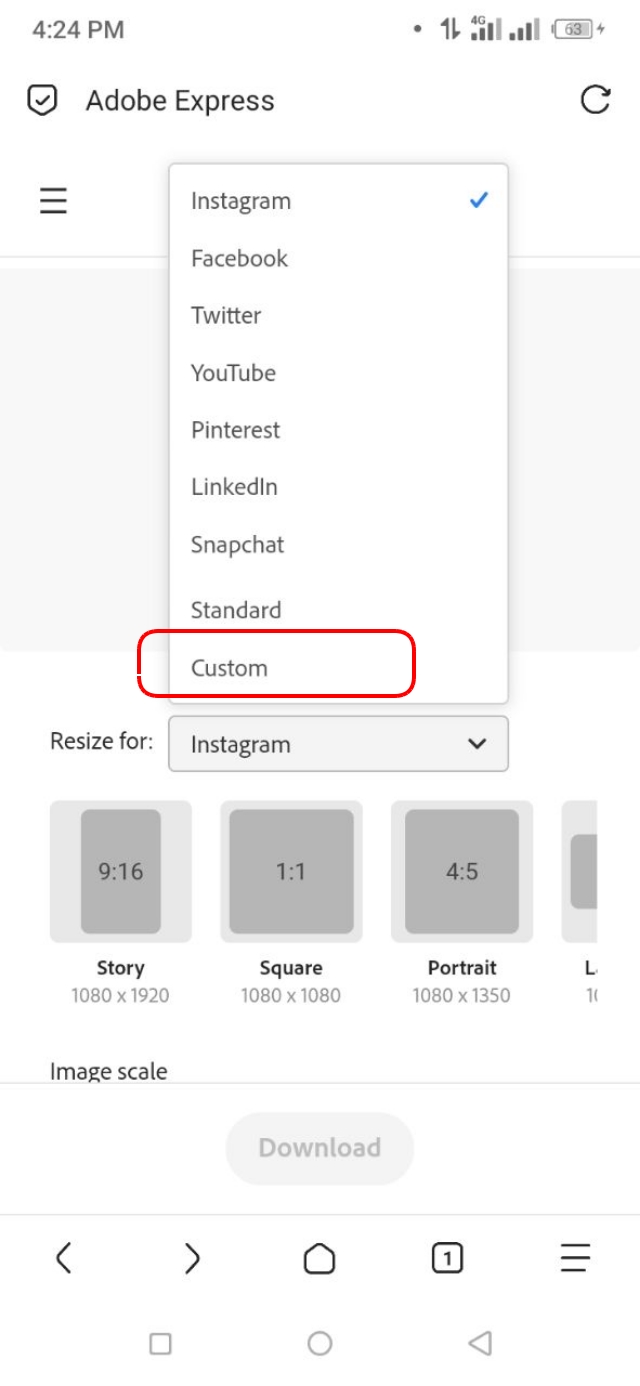Select the Story 9:16 preset
Viewport: 640px width, 1386px height.
[120, 871]
